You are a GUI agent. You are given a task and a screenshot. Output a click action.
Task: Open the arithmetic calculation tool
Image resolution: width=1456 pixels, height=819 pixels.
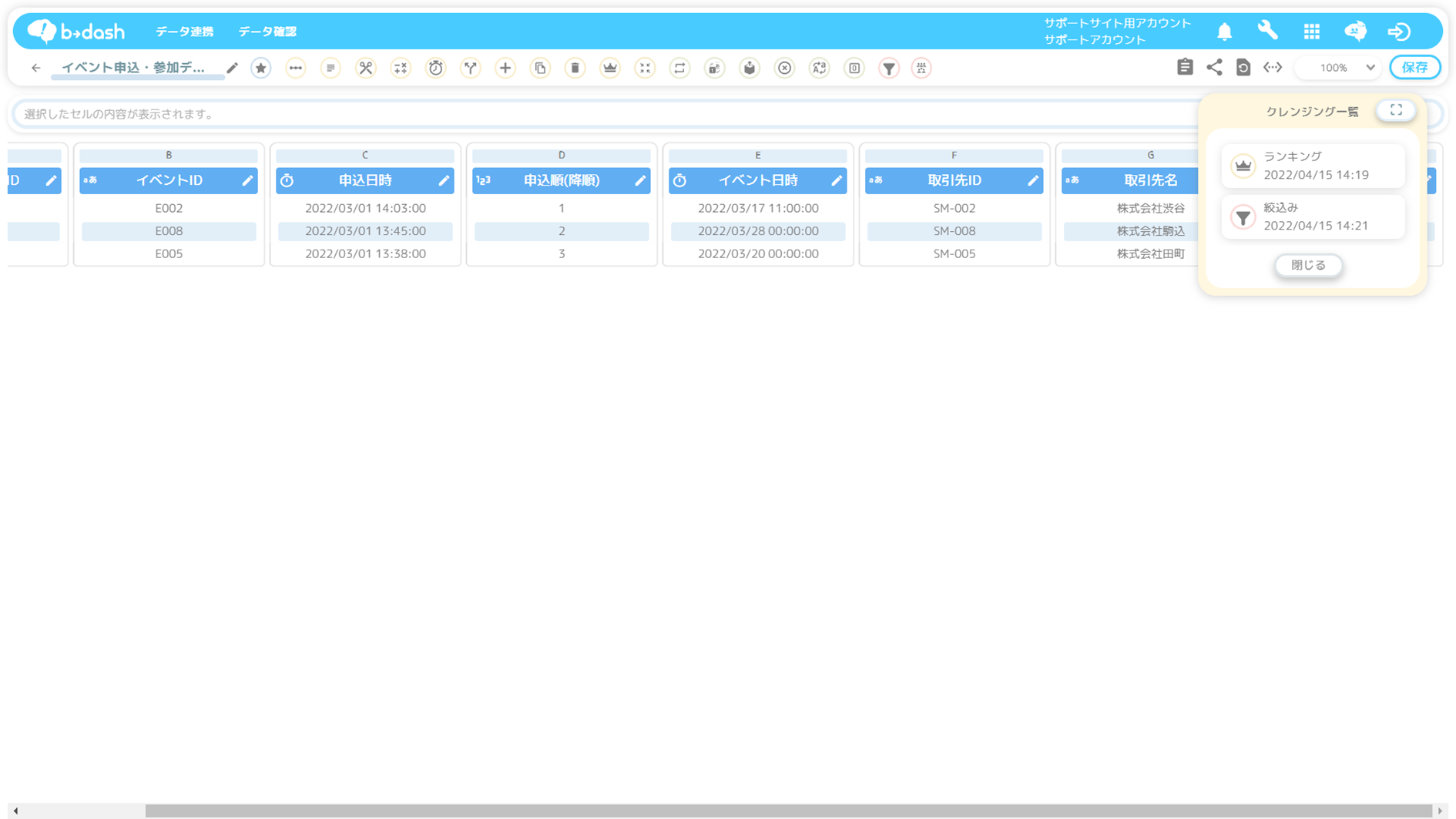401,68
